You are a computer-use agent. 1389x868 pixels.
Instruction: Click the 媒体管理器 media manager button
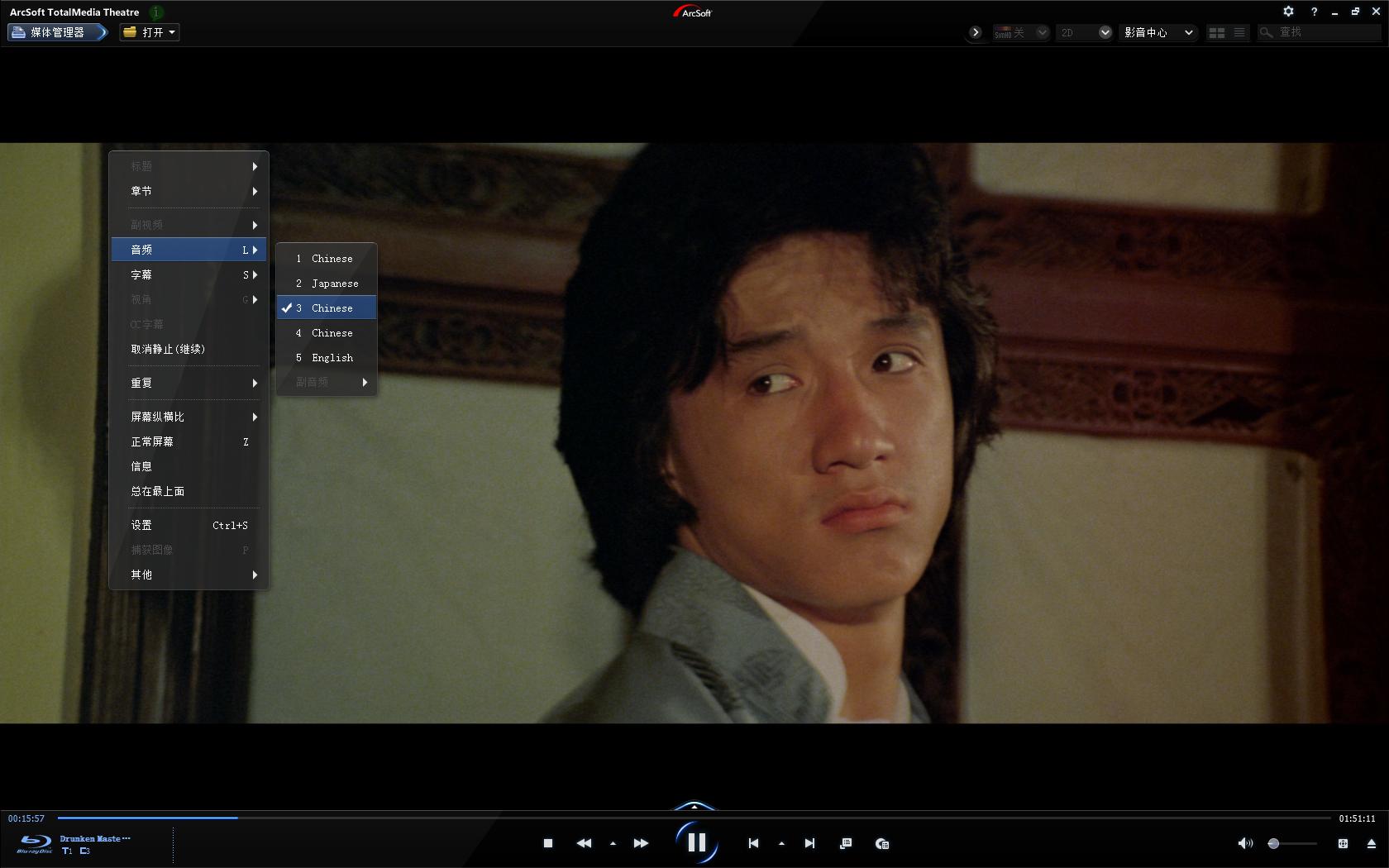point(57,32)
